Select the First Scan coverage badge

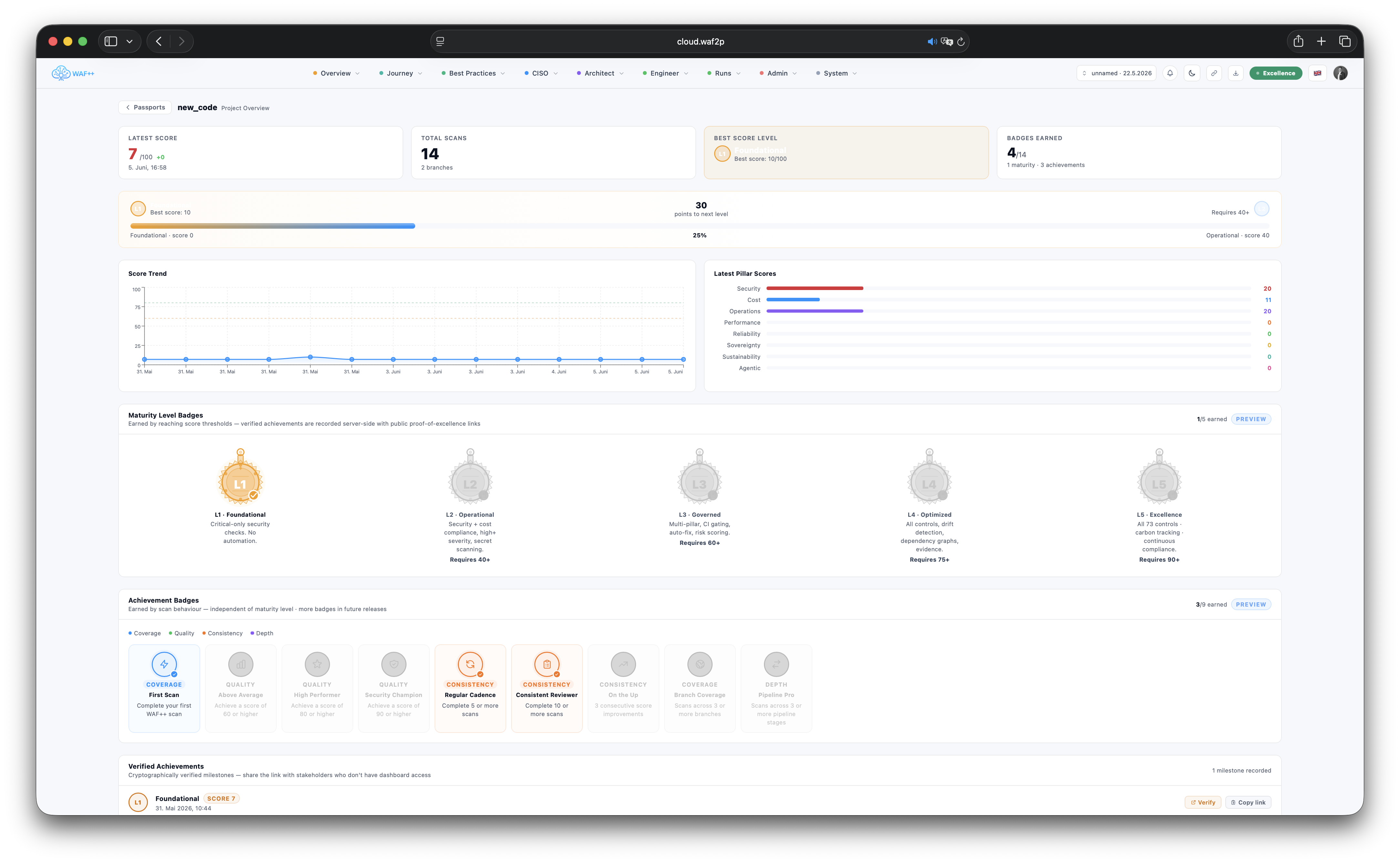(164, 688)
